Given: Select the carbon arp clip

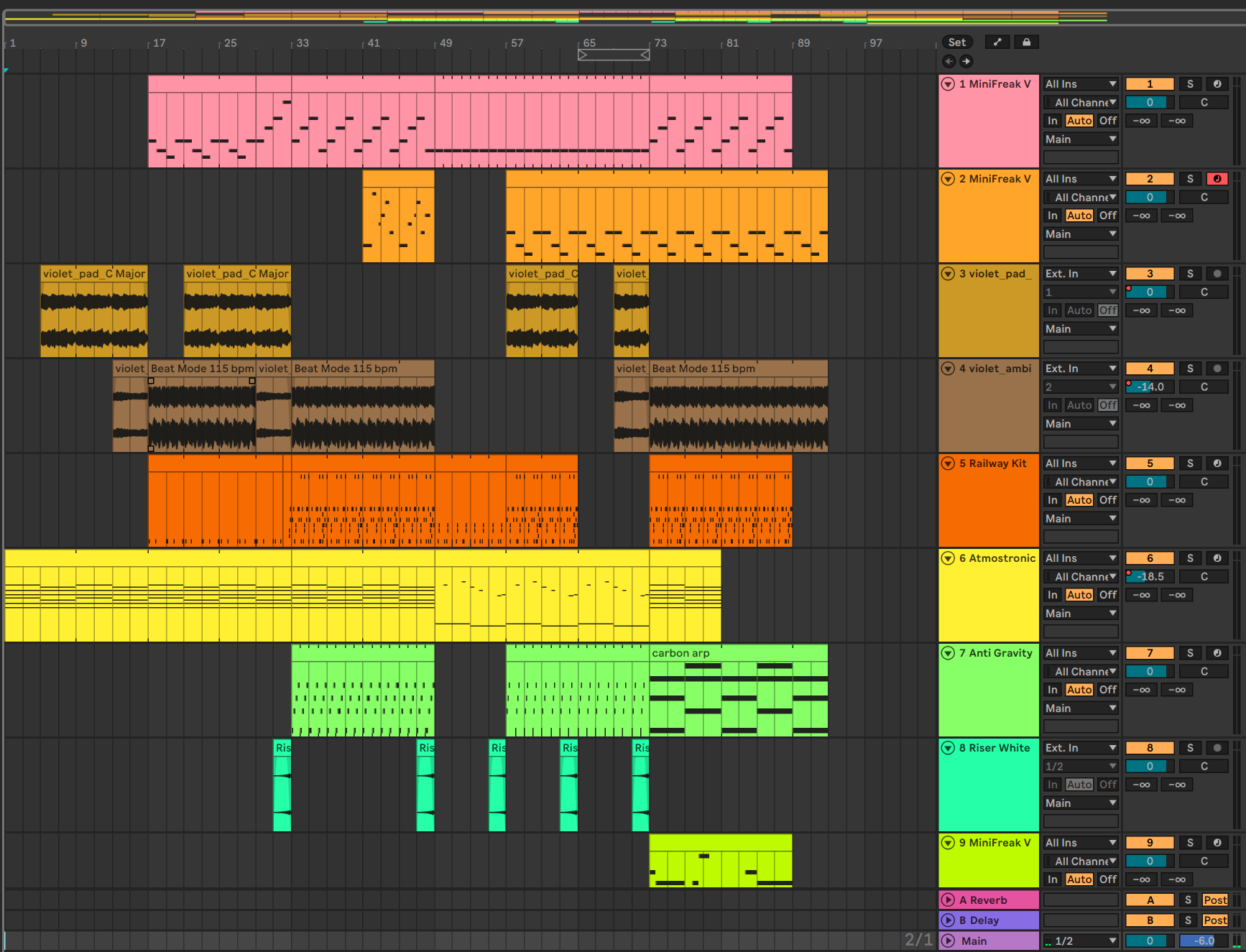Looking at the screenshot, I should coord(738,653).
